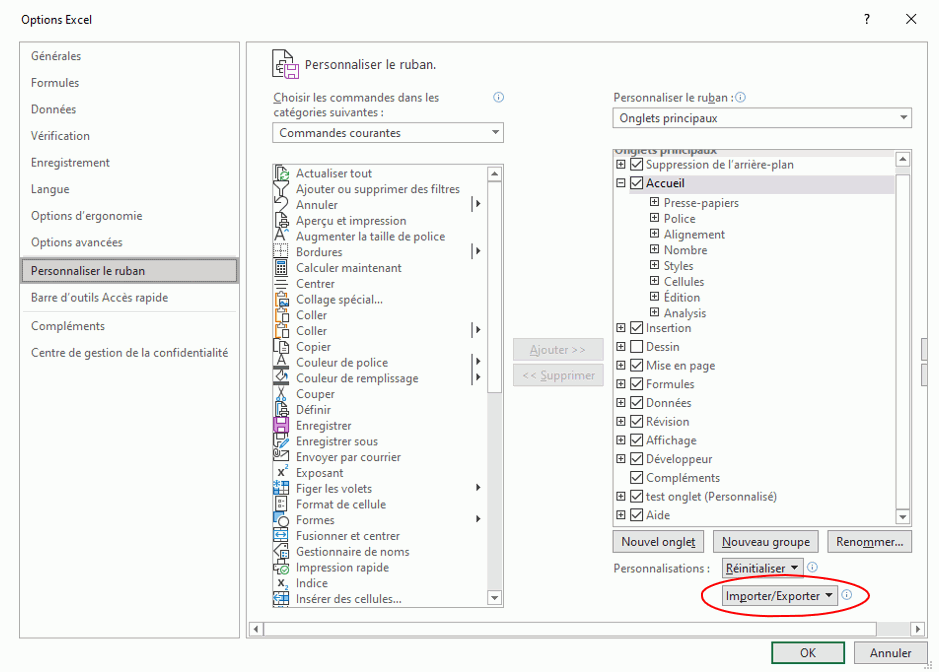Click the purple Enregistrer floppy icon
The height and width of the screenshot is (672, 939).
point(281,425)
